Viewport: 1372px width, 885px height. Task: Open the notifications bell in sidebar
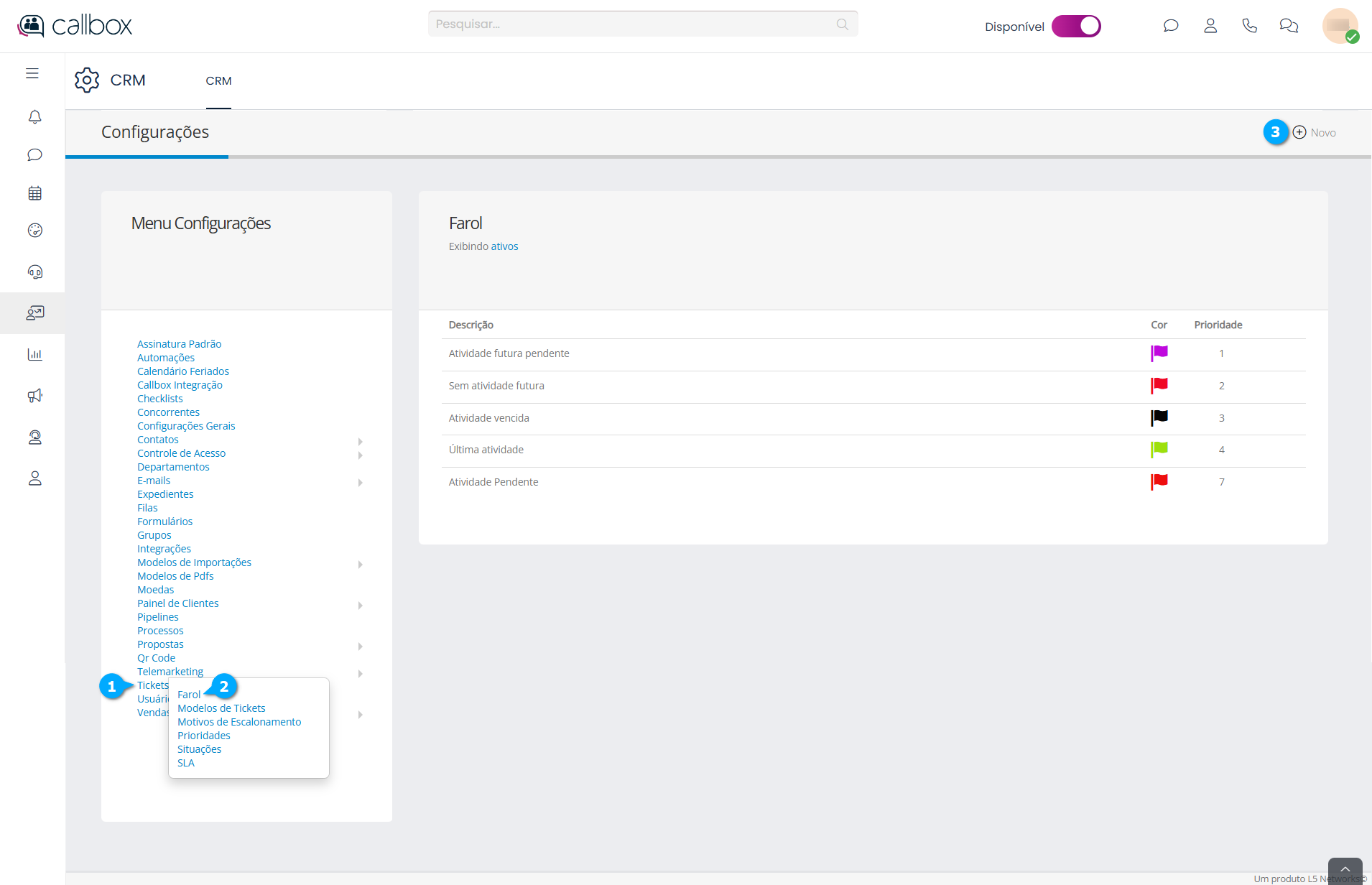pos(34,116)
